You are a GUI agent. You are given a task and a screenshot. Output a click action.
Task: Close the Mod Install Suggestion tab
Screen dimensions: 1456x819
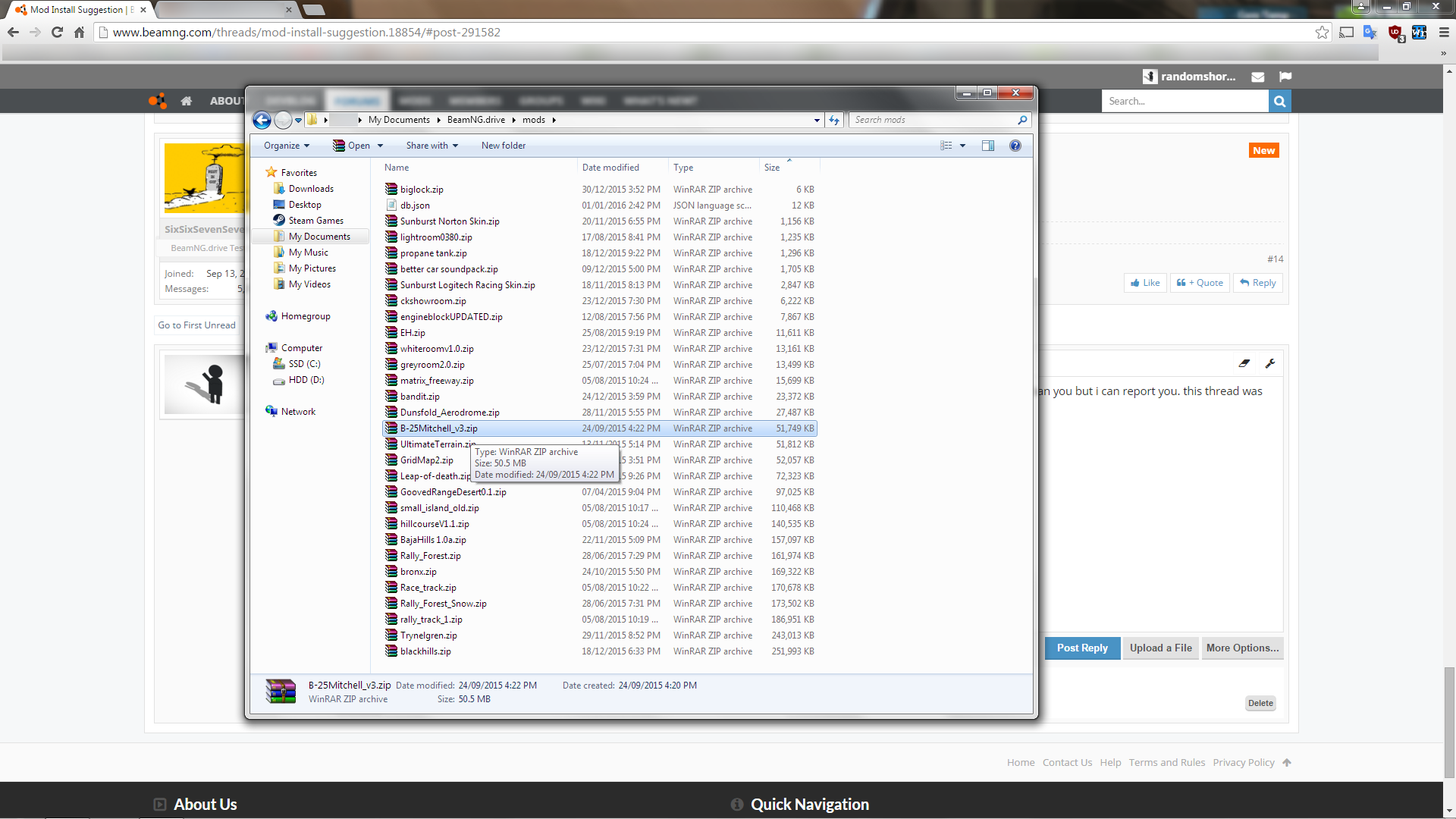143,10
